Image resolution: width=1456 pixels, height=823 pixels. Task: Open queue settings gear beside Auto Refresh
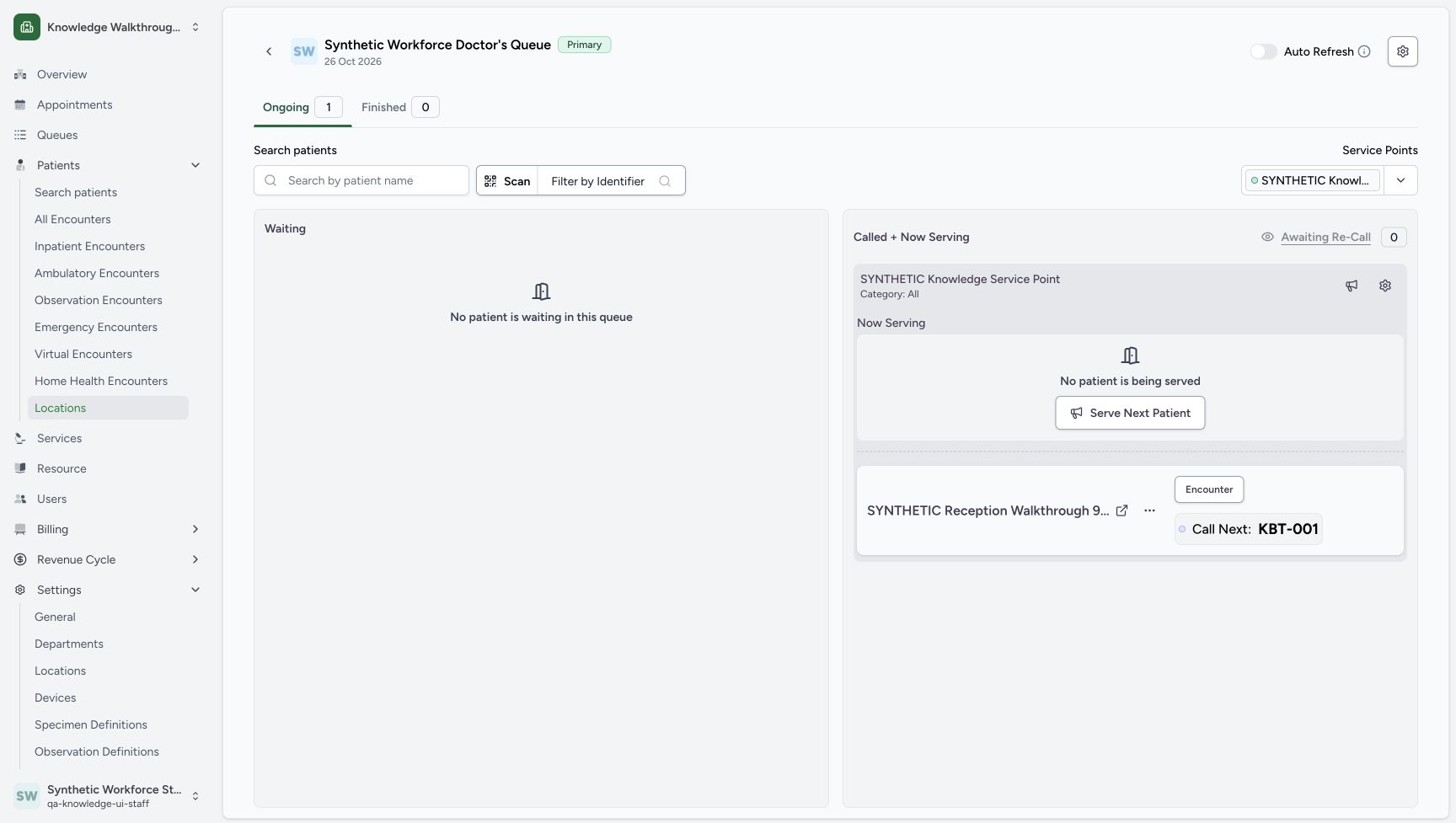1403,51
